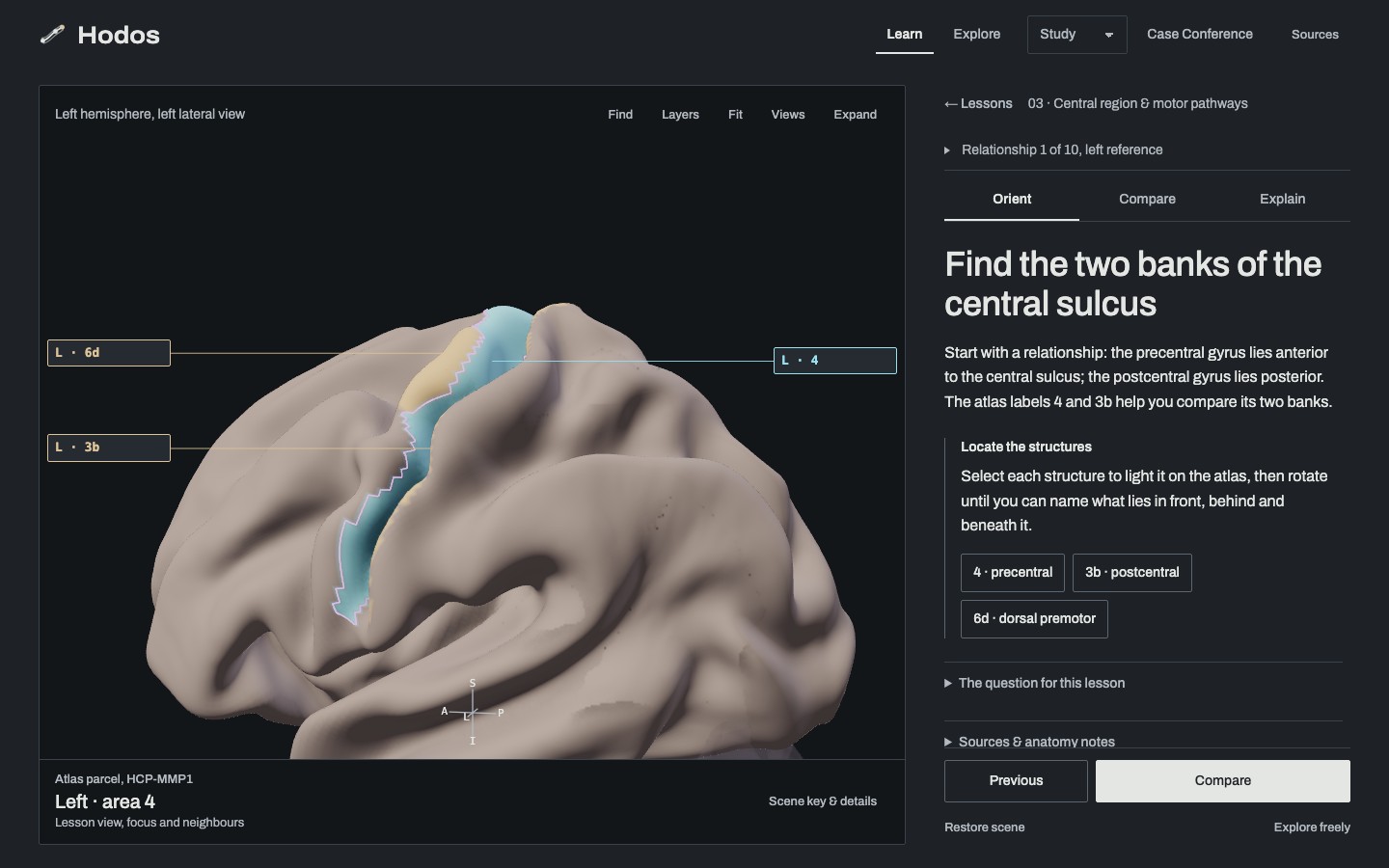Image resolution: width=1389 pixels, height=868 pixels.
Task: Restore the scene
Action: 984,827
